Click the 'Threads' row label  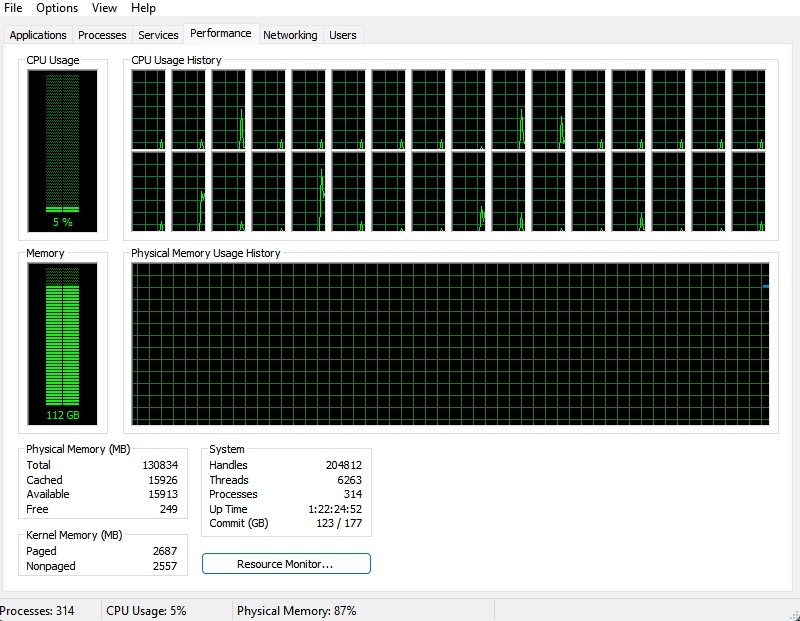point(229,480)
